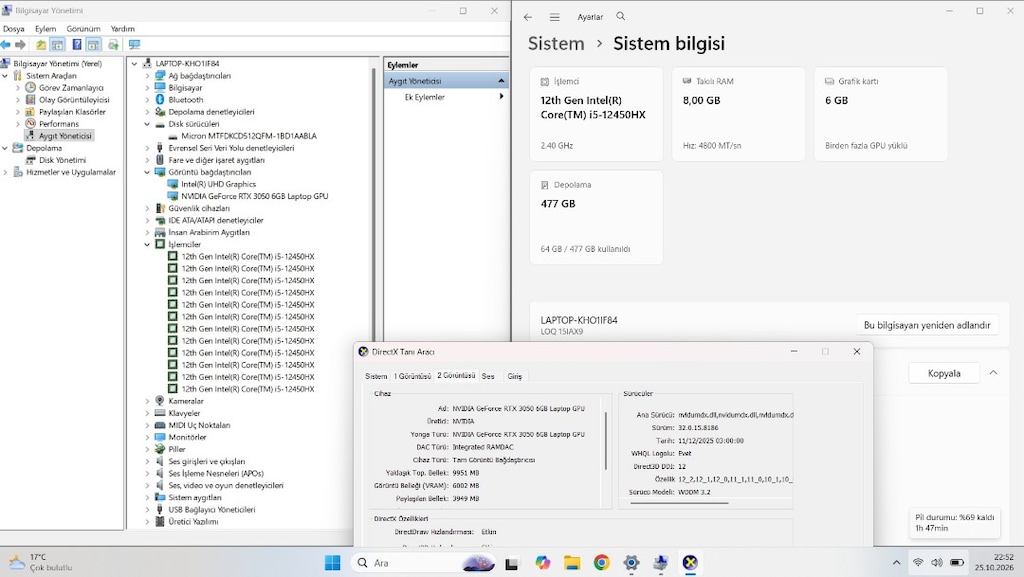The image size is (1024, 577).
Task: Collapse the Sistem Araçları node
Action: (5, 76)
